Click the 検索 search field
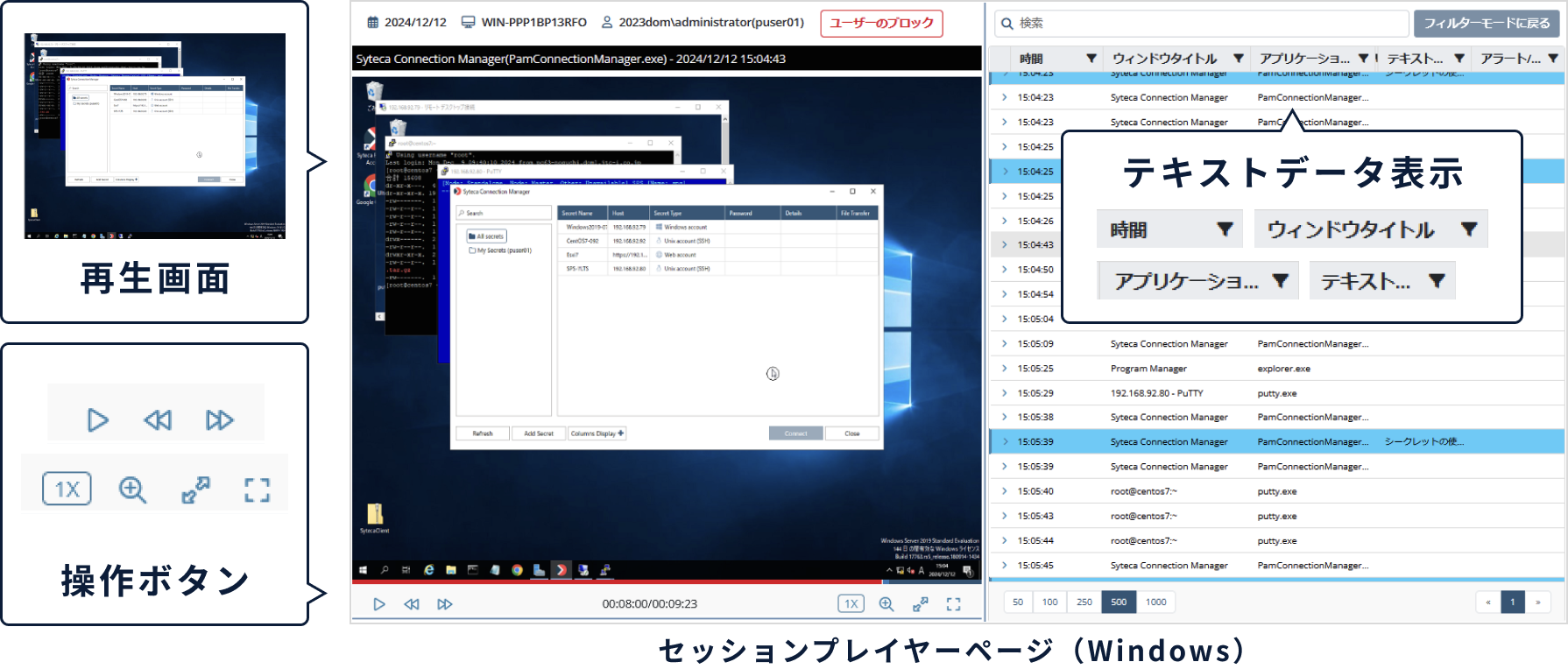 pos(1203,23)
